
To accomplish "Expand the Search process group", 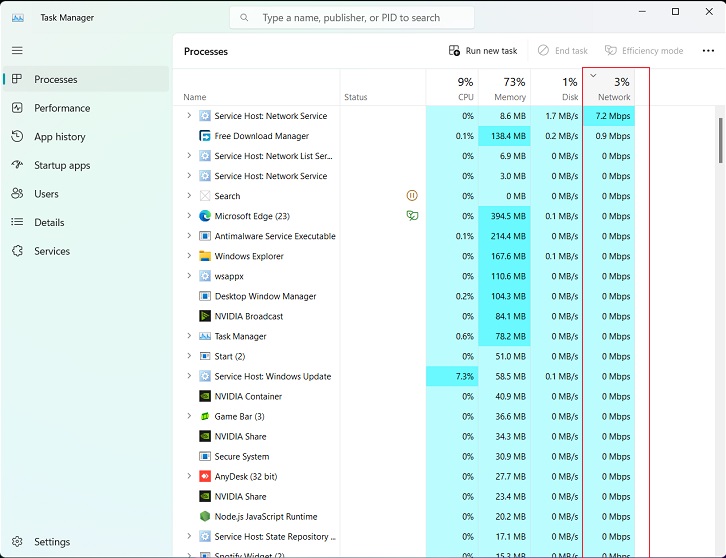I will 189,195.
